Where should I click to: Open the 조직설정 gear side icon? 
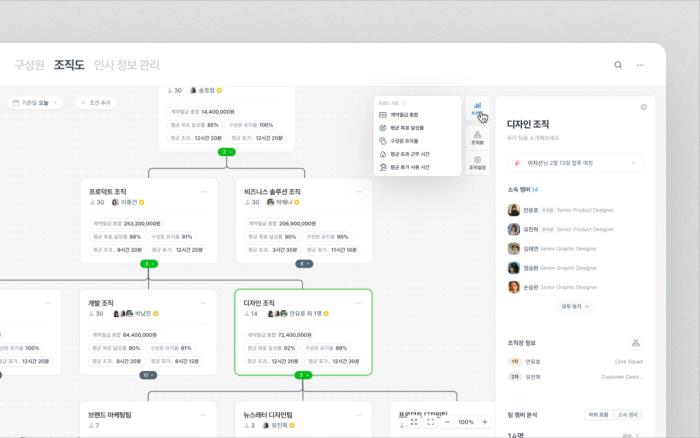tap(477, 163)
